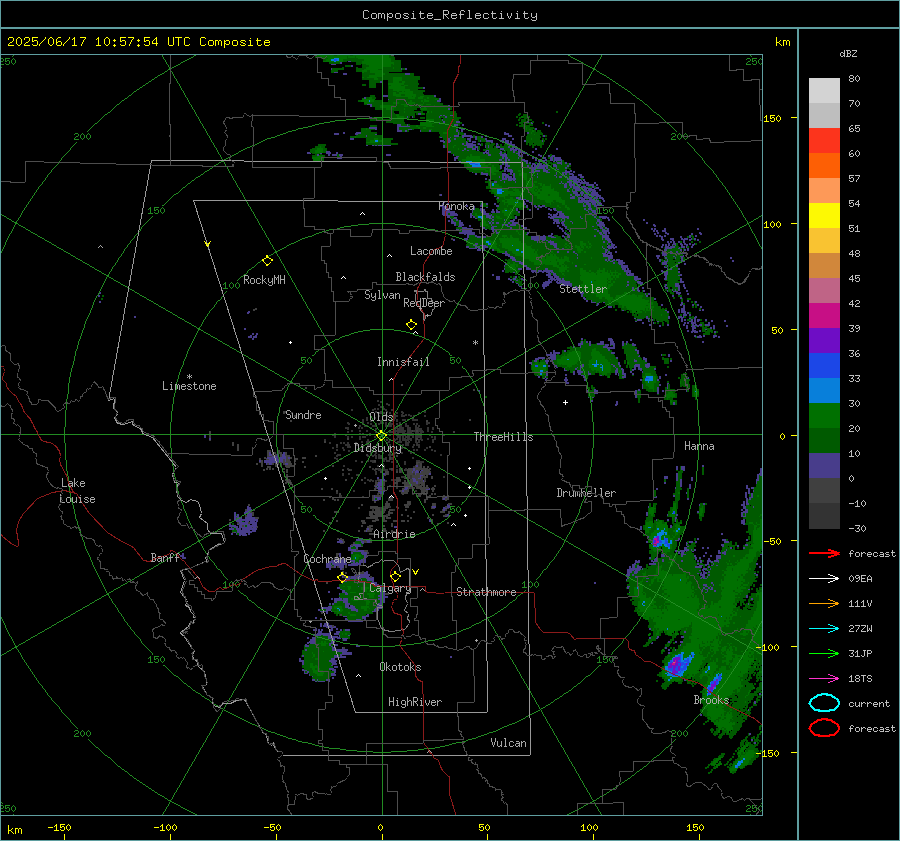Click the '80' value at the legend top
This screenshot has width=900, height=841.
(854, 79)
